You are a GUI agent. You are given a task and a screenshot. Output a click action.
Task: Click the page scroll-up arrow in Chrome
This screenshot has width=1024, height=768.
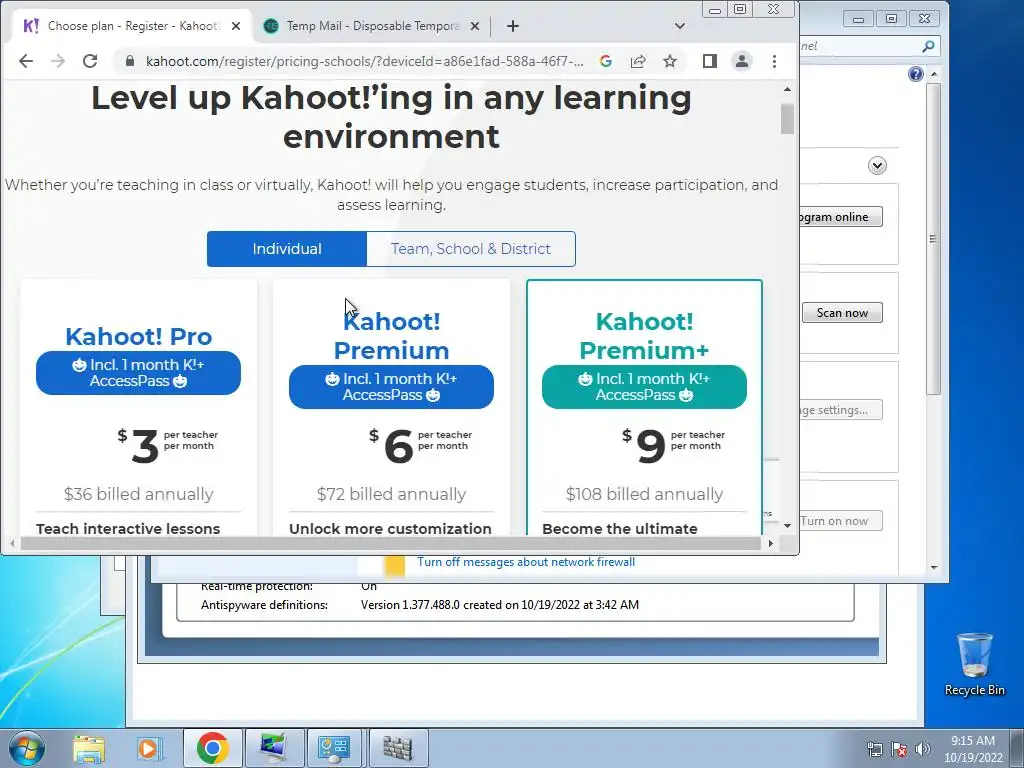pos(788,89)
